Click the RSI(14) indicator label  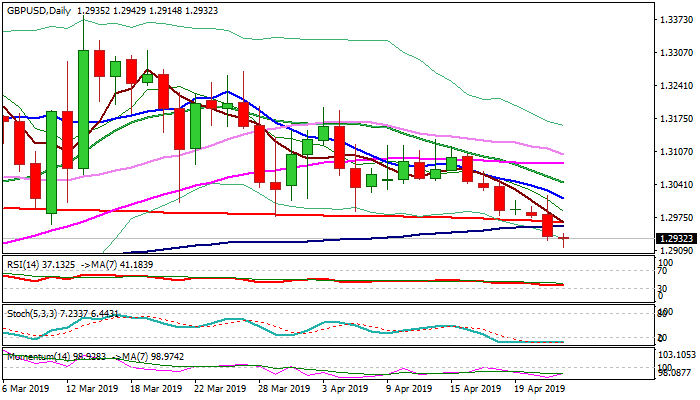pyautogui.click(x=36, y=264)
